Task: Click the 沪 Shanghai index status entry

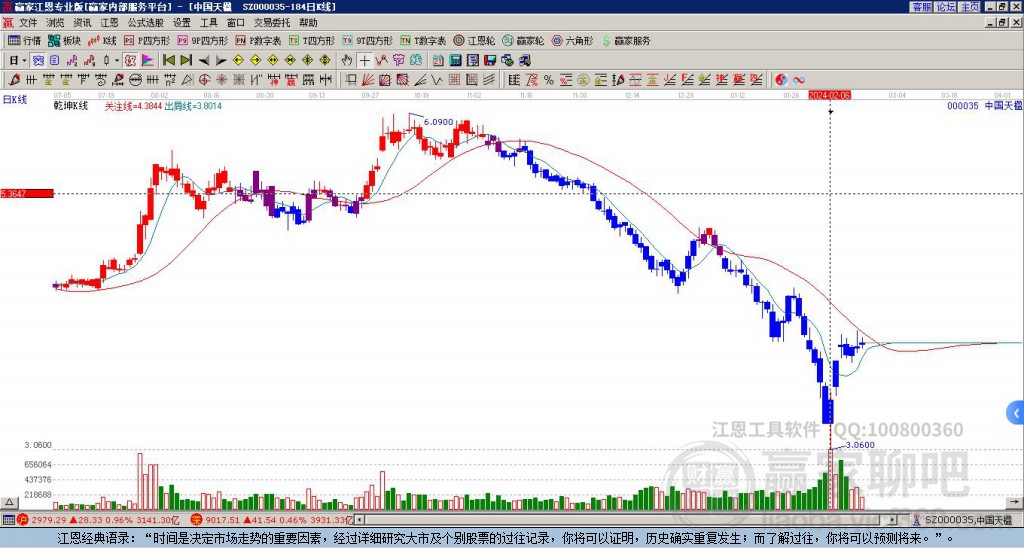Action: point(98,520)
